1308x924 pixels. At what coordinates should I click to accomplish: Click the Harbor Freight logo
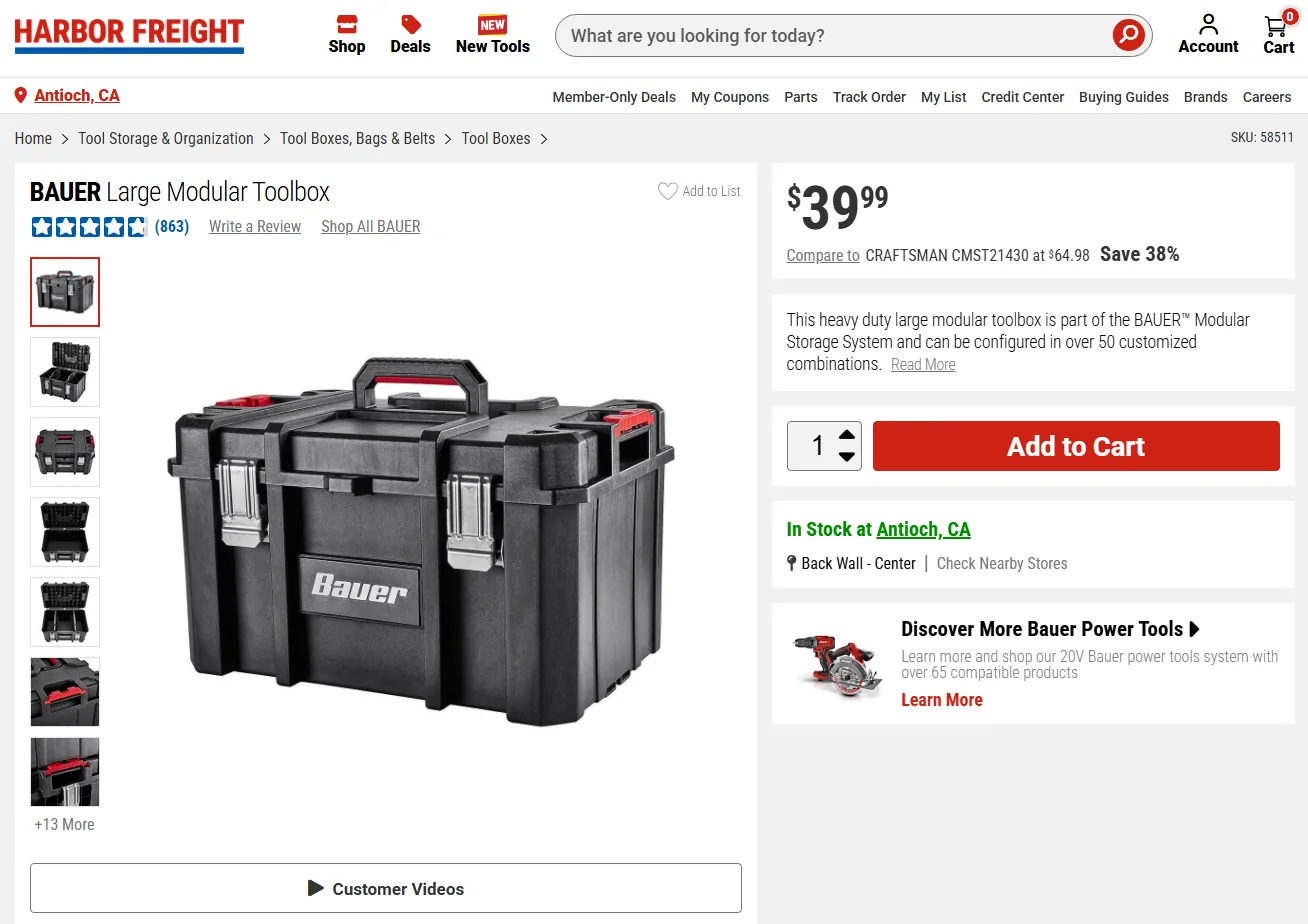129,35
